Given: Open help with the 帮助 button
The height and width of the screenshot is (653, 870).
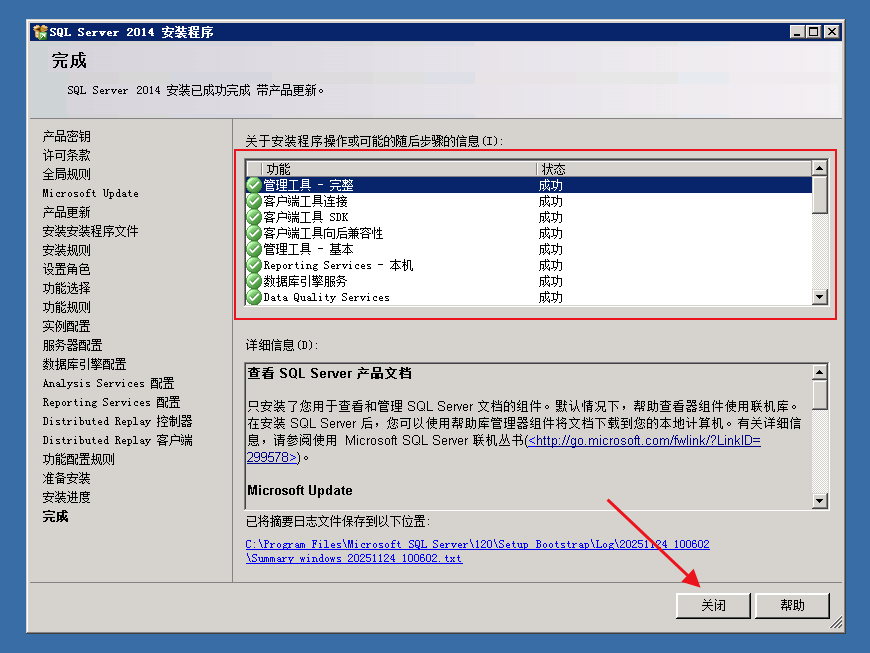Looking at the screenshot, I should (792, 605).
